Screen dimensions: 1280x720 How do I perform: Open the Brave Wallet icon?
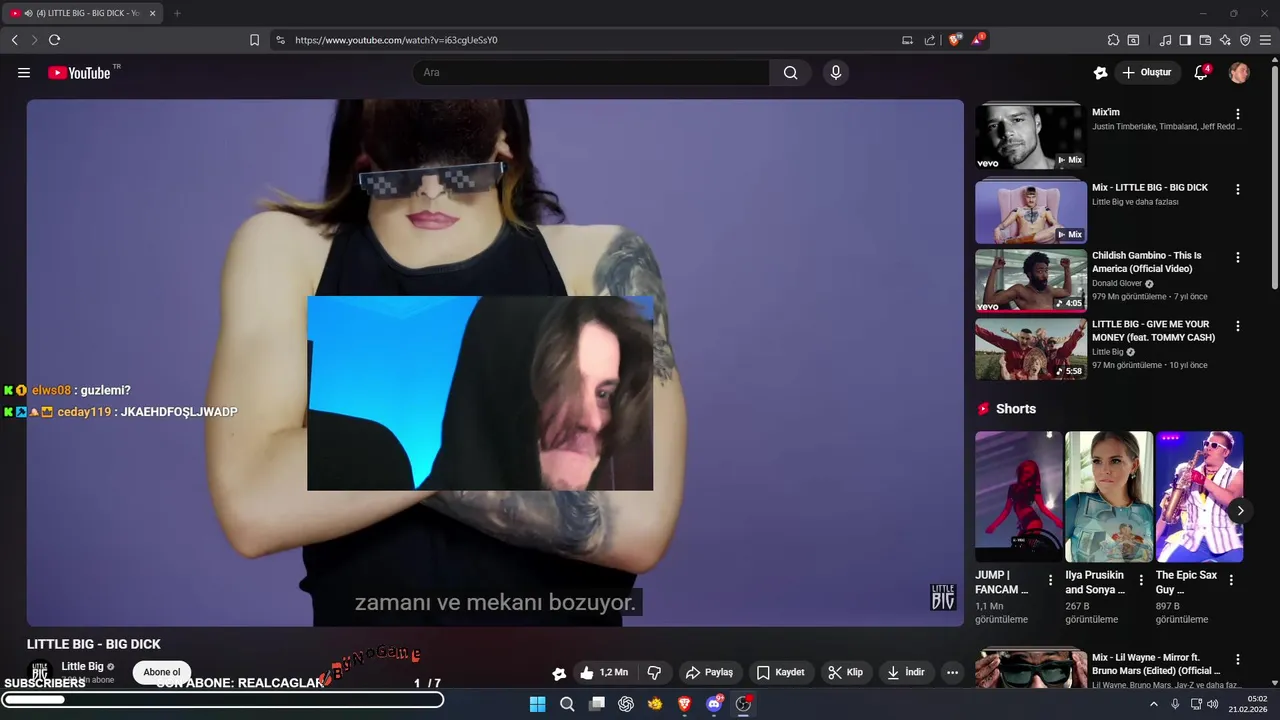tap(1205, 40)
